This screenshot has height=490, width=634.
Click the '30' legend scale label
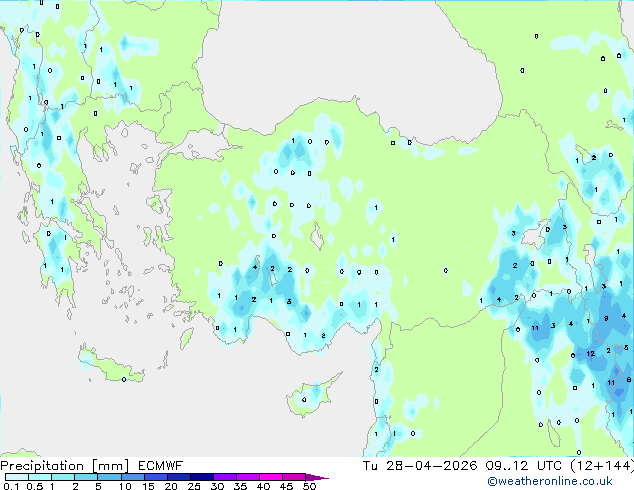217,486
